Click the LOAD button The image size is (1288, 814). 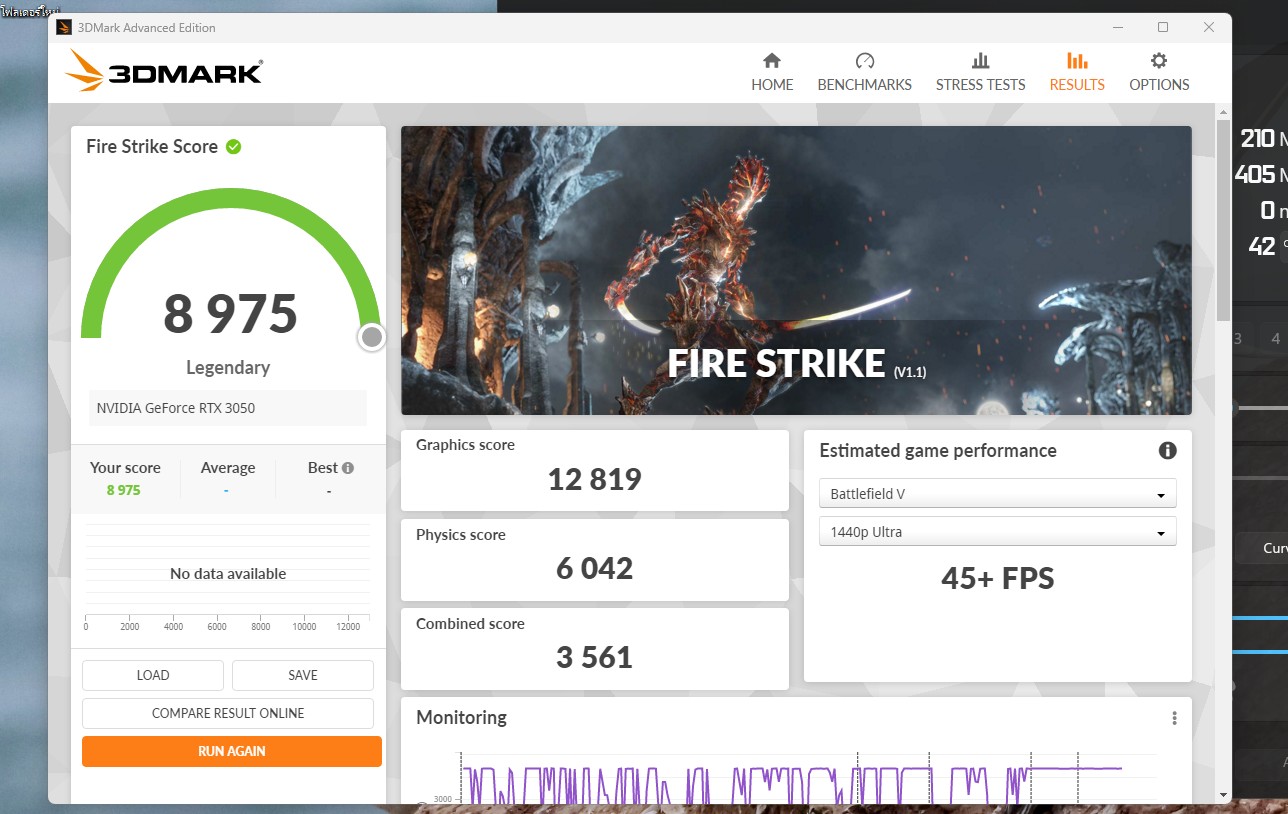coord(153,675)
